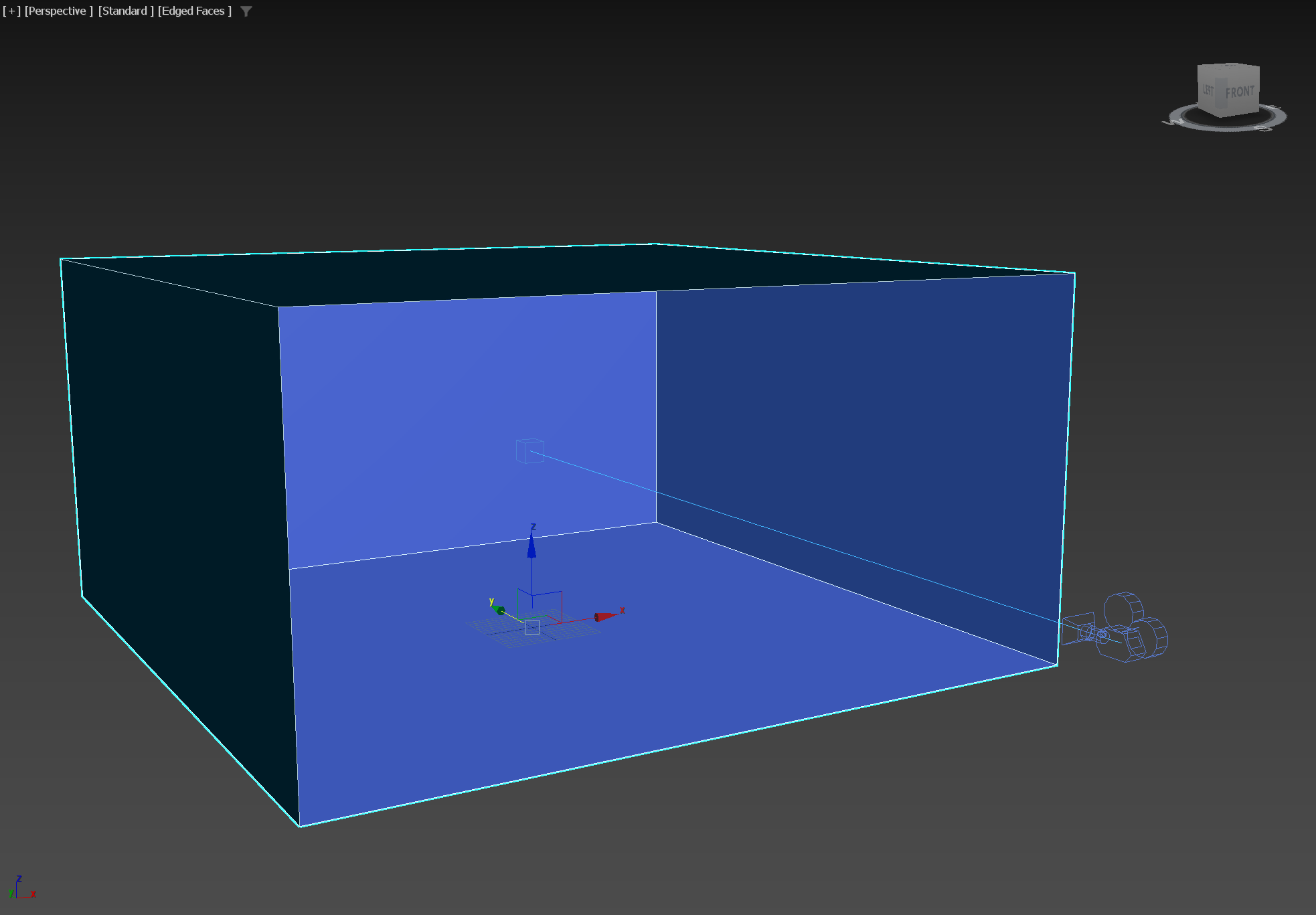Open the [+] general viewport menu
Viewport: 1316px width, 915px height.
[11, 11]
